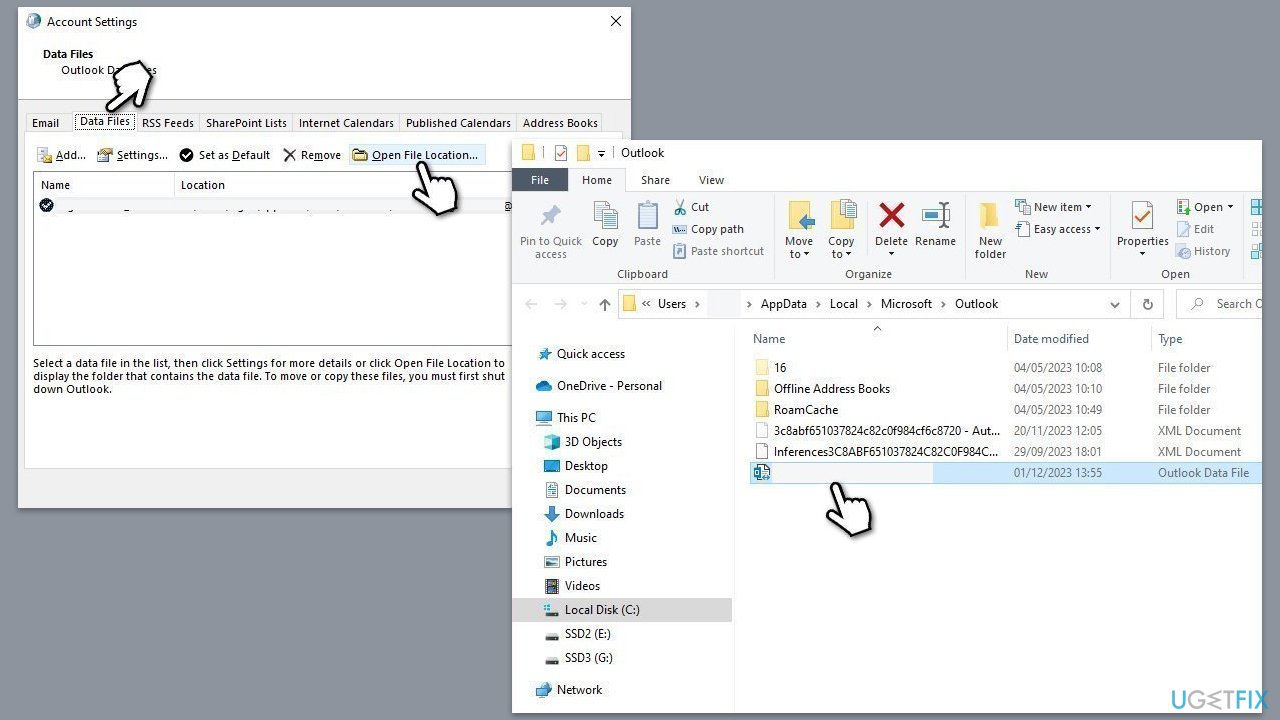Click Local in the address path

(844, 304)
